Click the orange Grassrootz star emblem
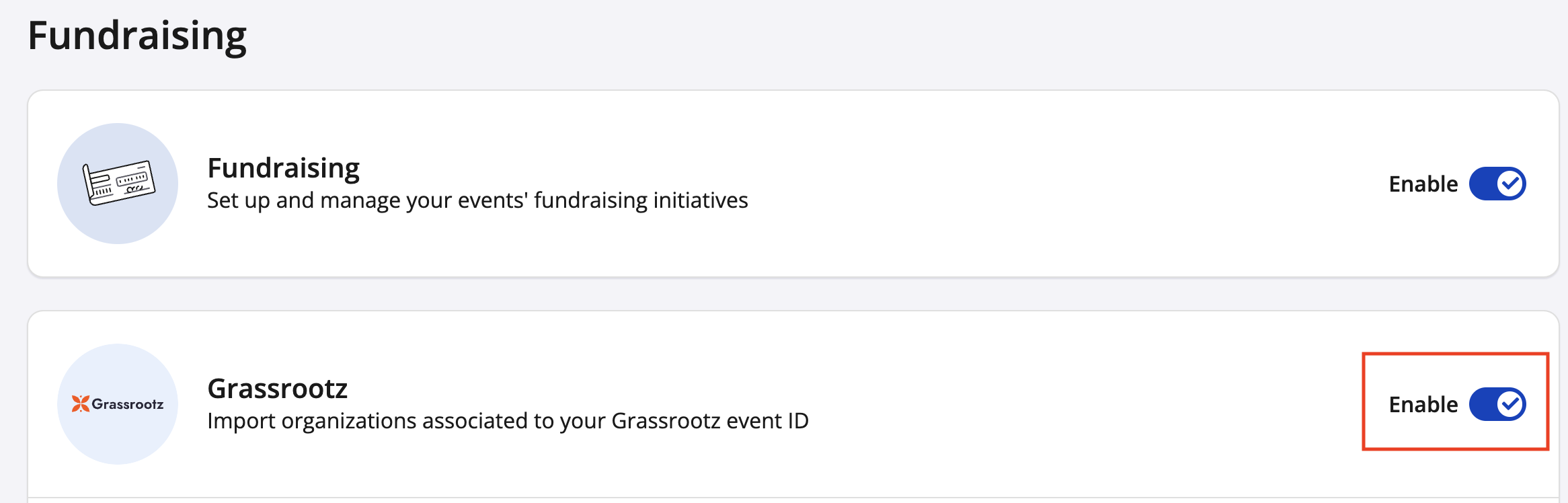Image resolution: width=1568 pixels, height=503 pixels. 81,403
